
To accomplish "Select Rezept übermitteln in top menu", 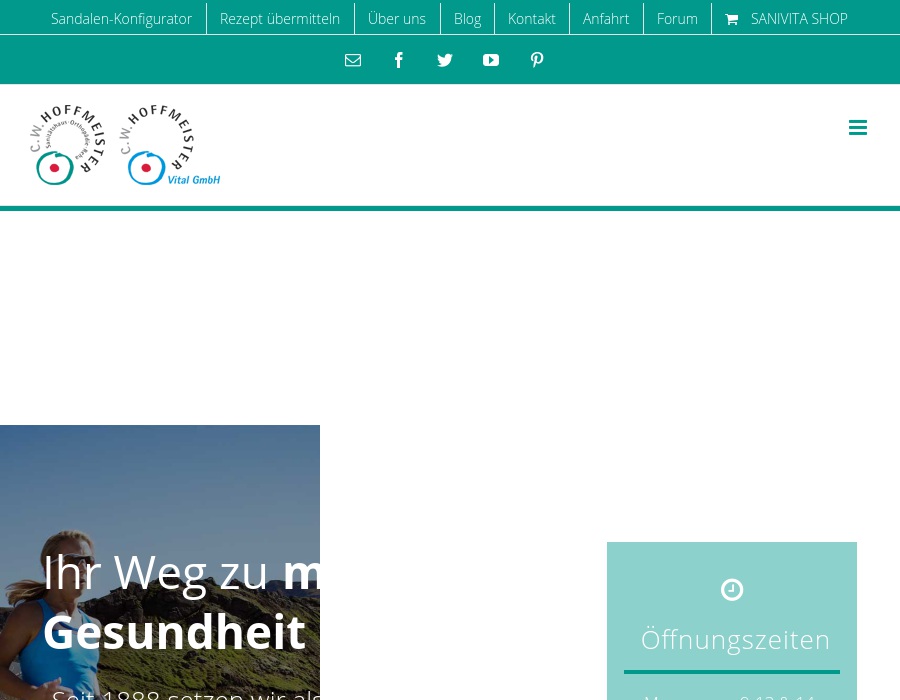I will pos(280,19).
